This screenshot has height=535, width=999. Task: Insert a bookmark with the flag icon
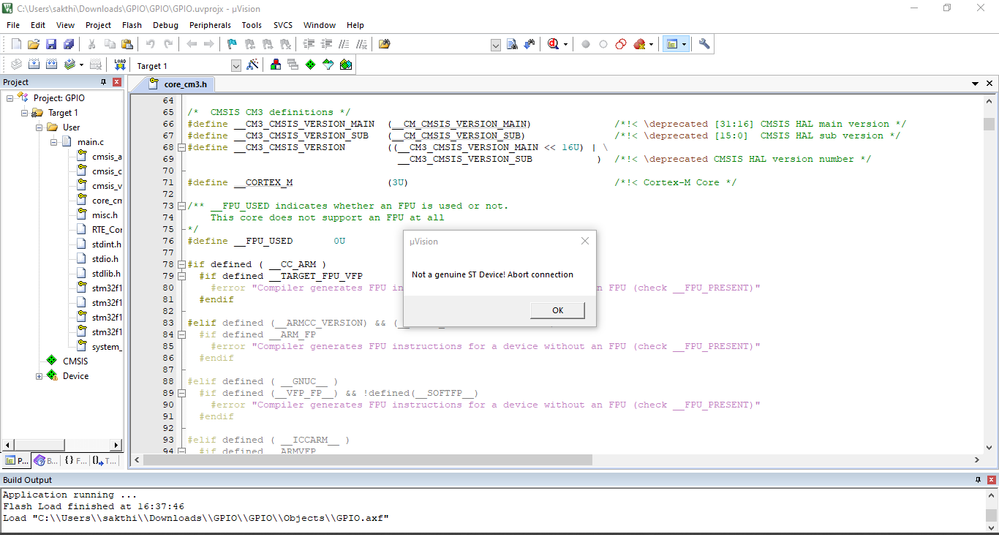point(232,44)
